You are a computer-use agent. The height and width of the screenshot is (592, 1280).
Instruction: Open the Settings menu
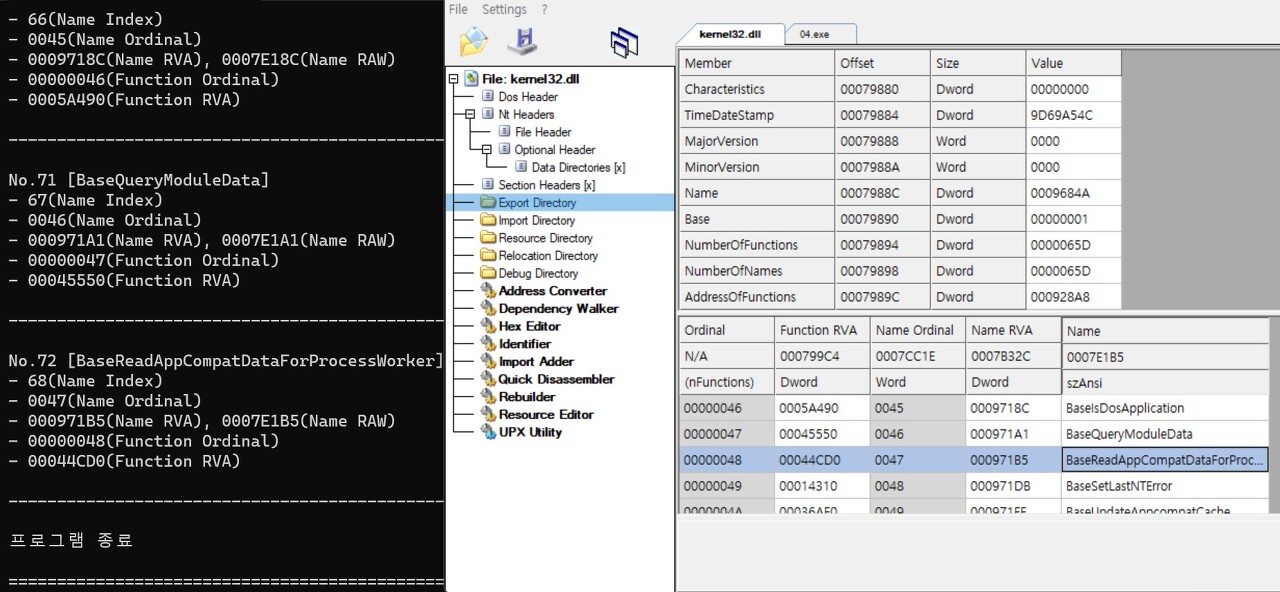tap(504, 9)
